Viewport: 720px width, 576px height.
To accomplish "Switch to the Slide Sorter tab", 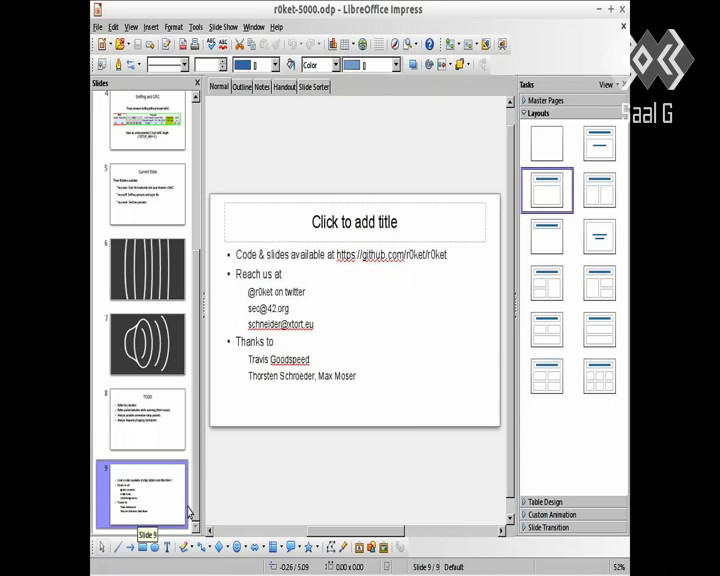I will pos(314,87).
